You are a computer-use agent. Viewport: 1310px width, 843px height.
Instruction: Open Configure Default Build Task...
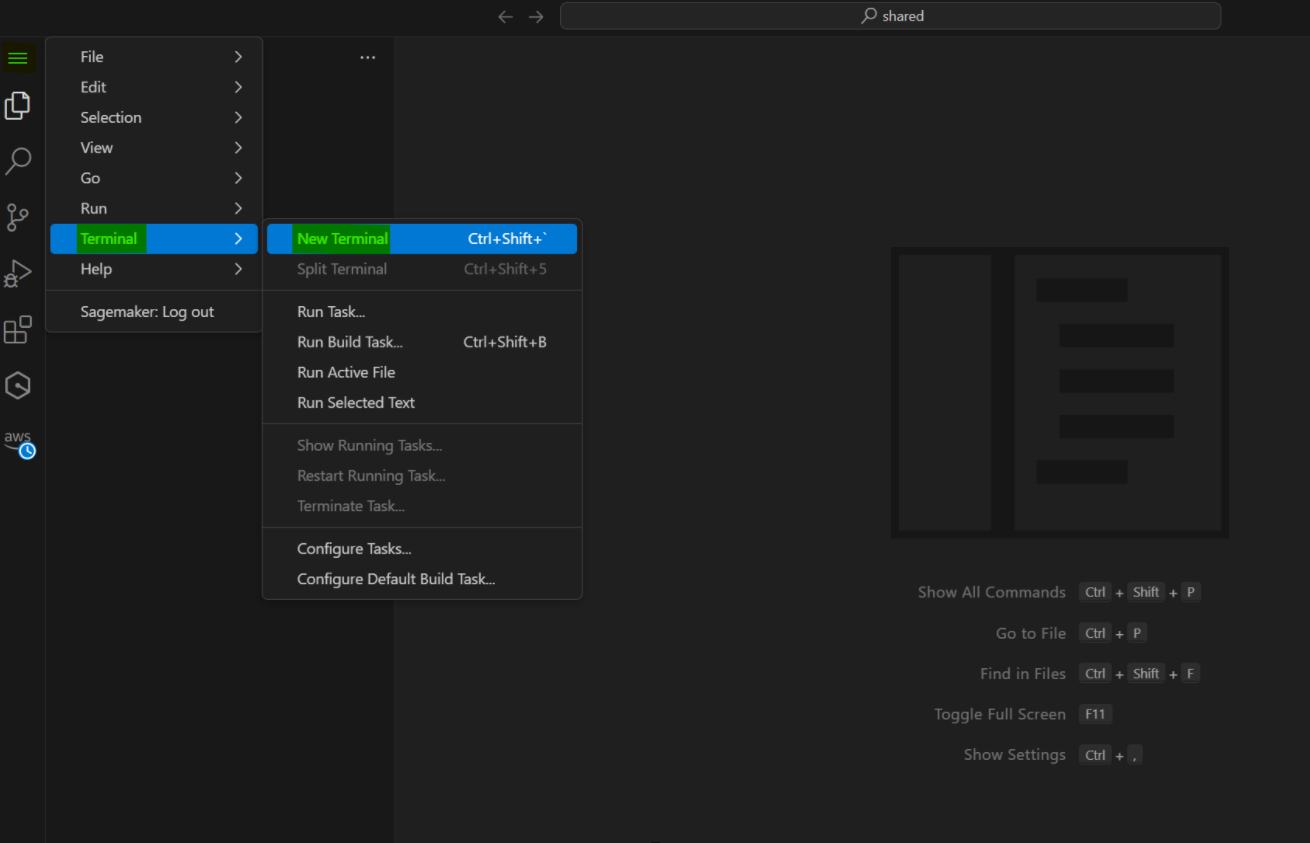click(x=422, y=579)
